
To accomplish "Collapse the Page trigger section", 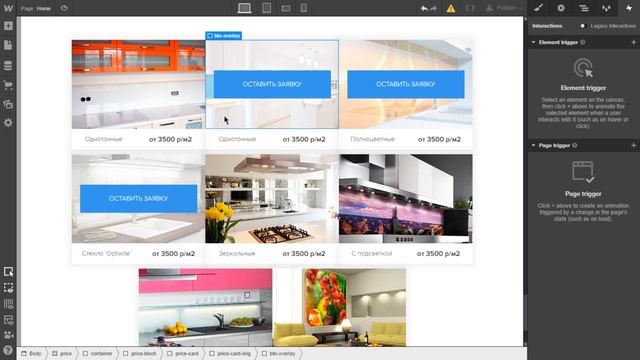I will 533,145.
